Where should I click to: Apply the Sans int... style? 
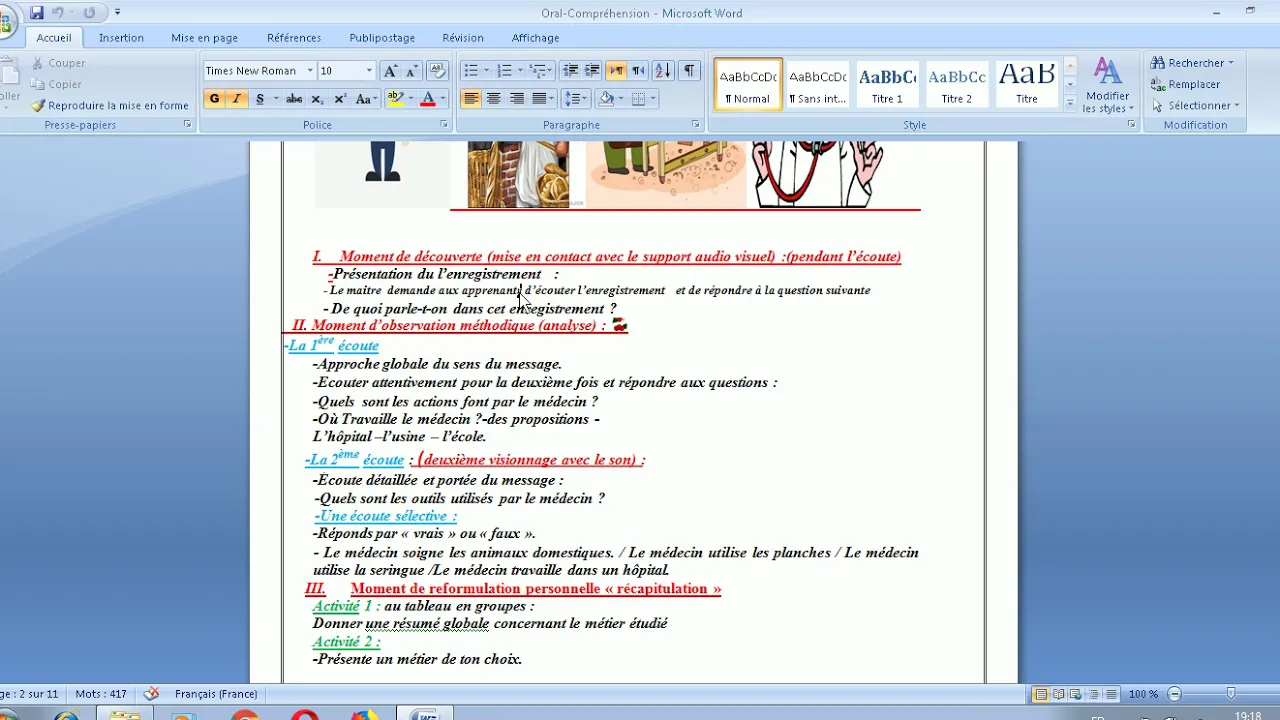817,84
